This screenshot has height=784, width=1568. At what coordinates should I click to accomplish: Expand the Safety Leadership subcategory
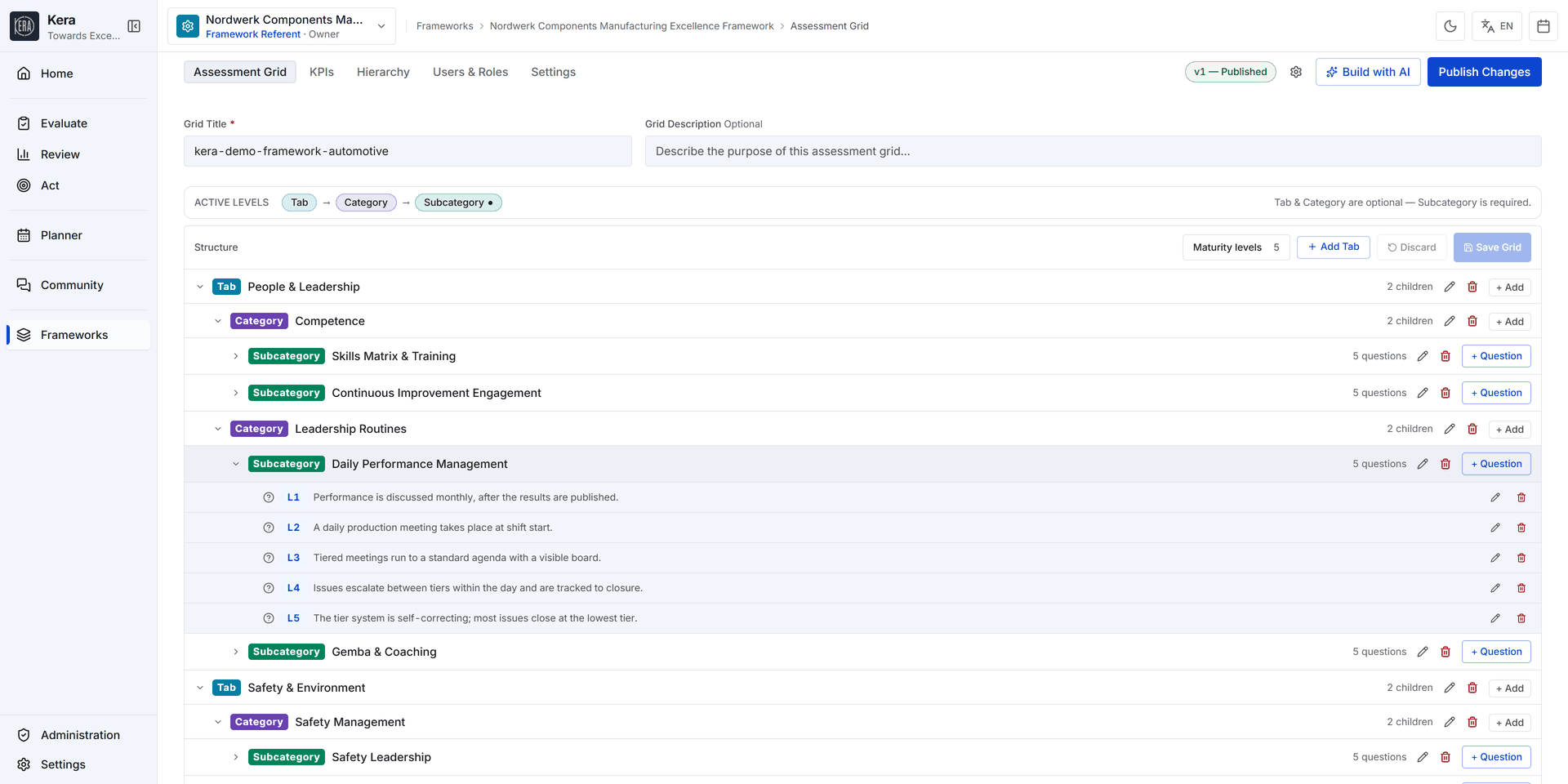pos(236,757)
